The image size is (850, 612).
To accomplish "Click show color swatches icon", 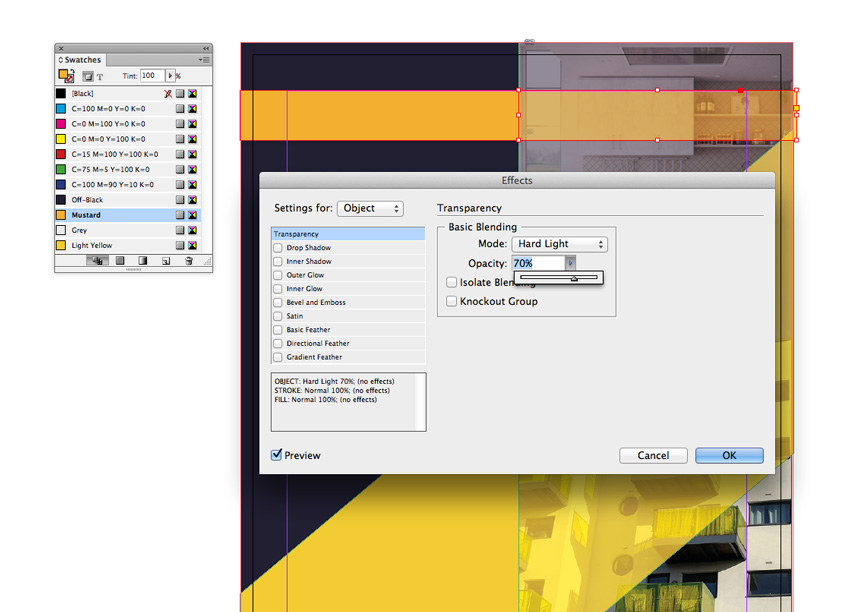I will 120,261.
